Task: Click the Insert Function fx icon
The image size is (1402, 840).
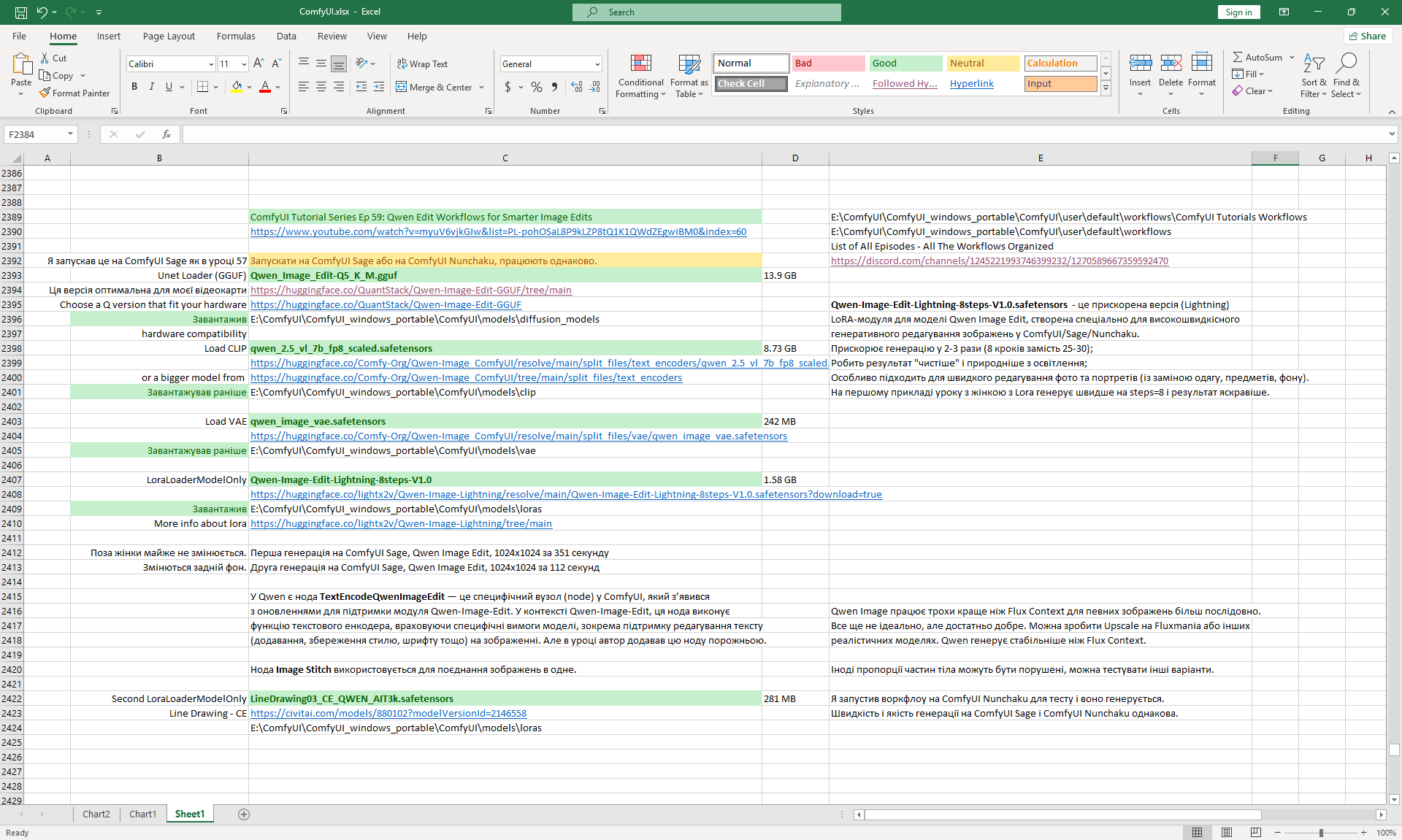Action: (x=166, y=134)
